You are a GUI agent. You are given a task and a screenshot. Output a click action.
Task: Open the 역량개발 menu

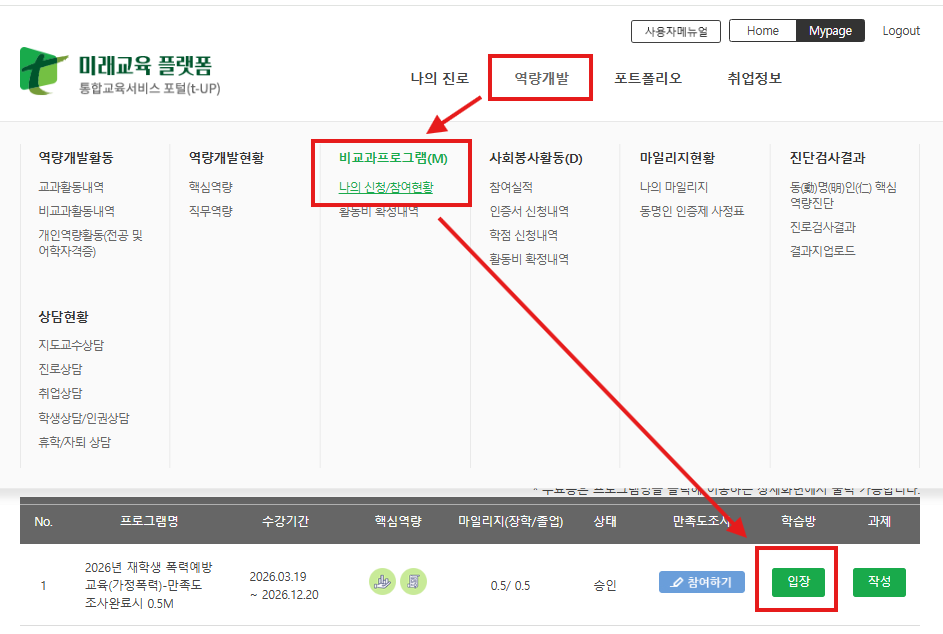click(541, 78)
